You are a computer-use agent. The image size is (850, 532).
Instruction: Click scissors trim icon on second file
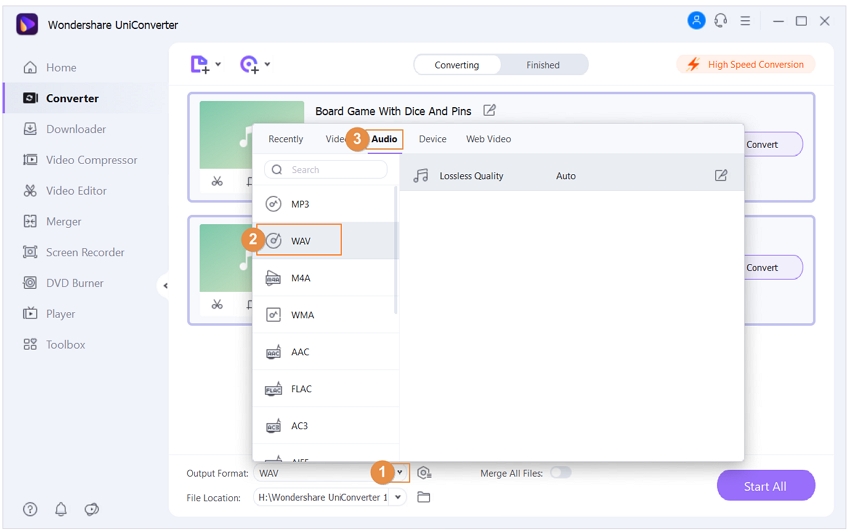click(217, 304)
